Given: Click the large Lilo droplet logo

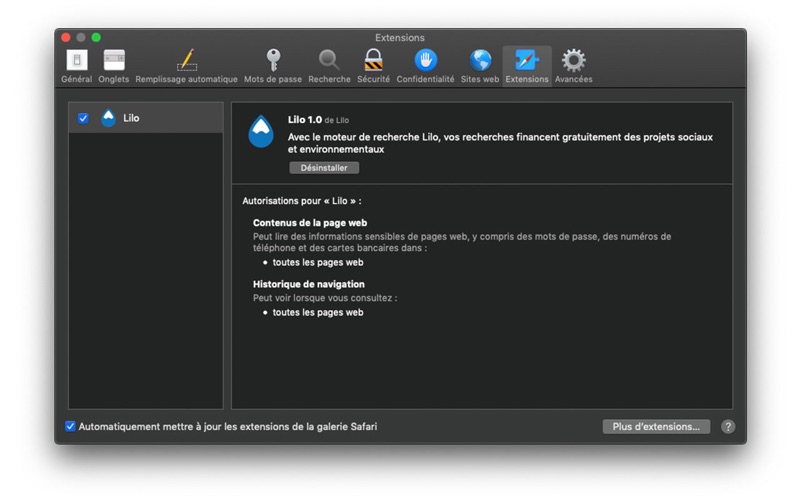Looking at the screenshot, I should (261, 131).
